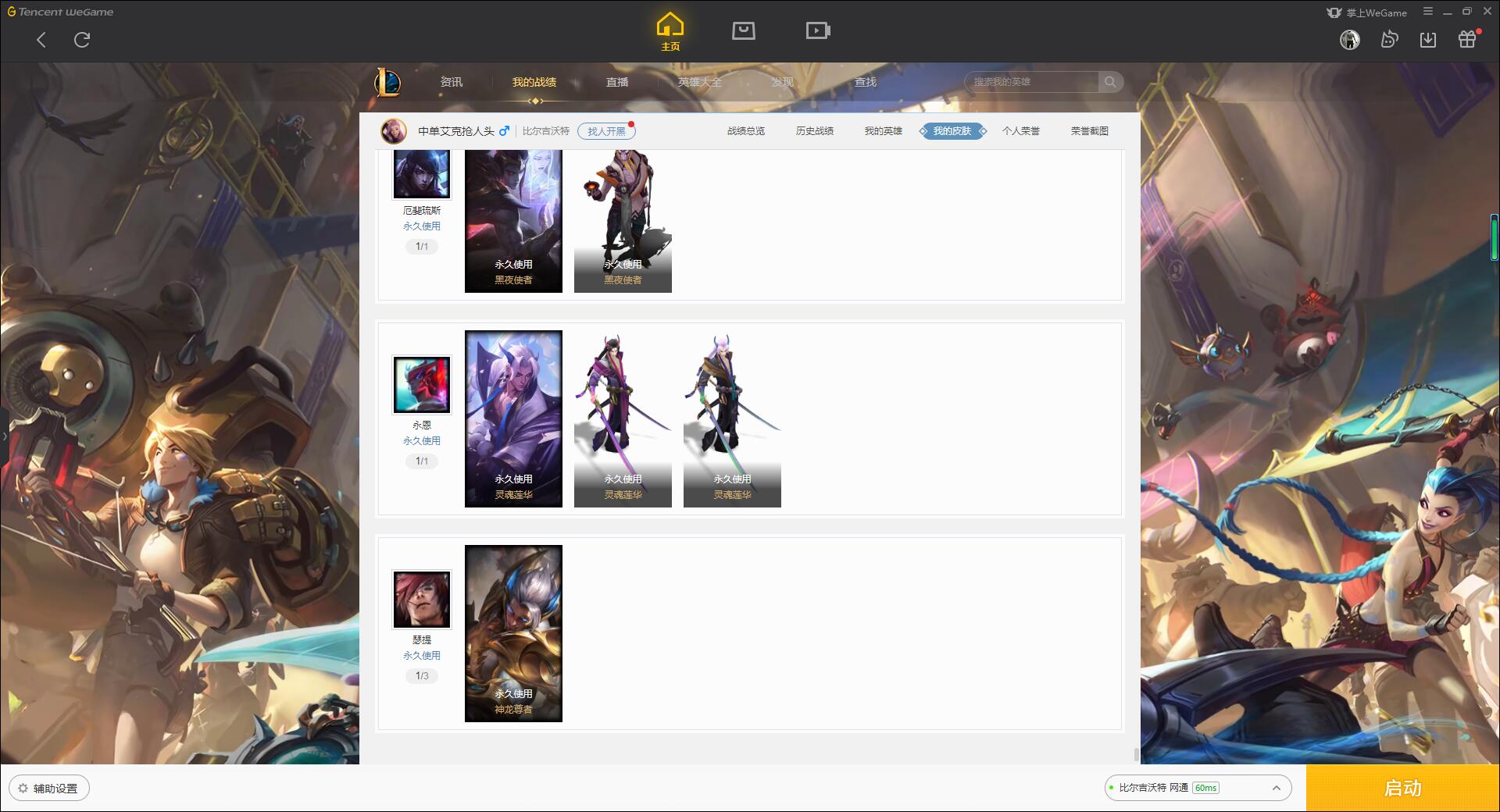Open the video live stream icon

pos(818,31)
